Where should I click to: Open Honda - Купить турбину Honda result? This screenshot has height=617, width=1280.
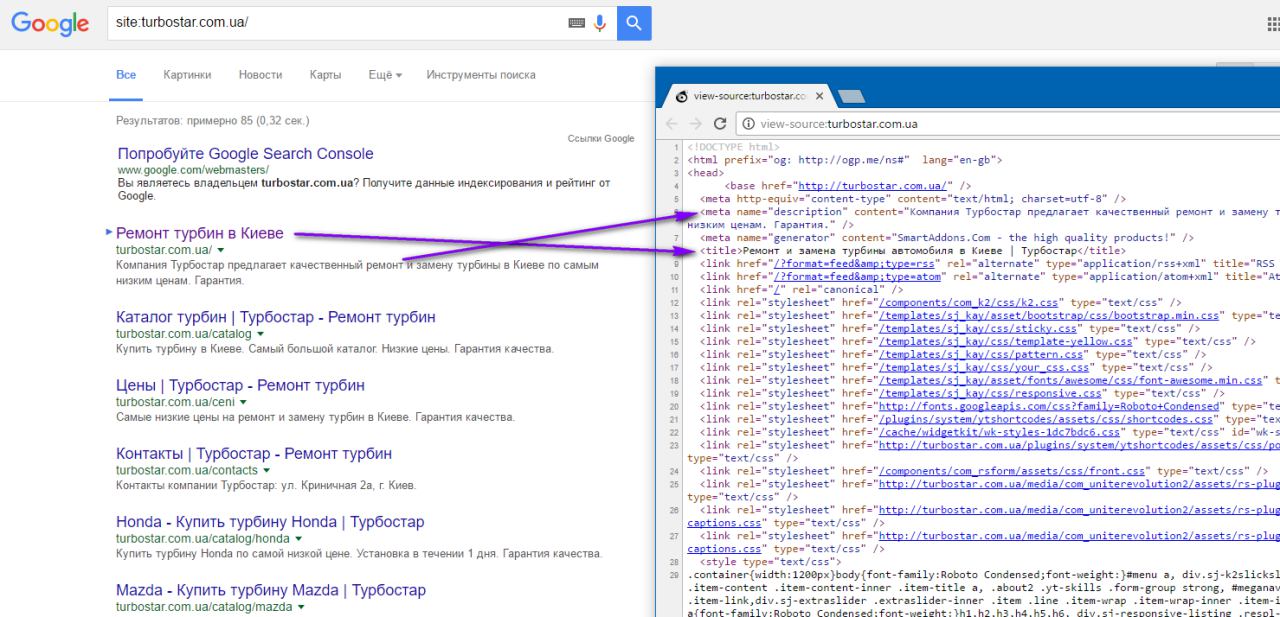pos(270,522)
